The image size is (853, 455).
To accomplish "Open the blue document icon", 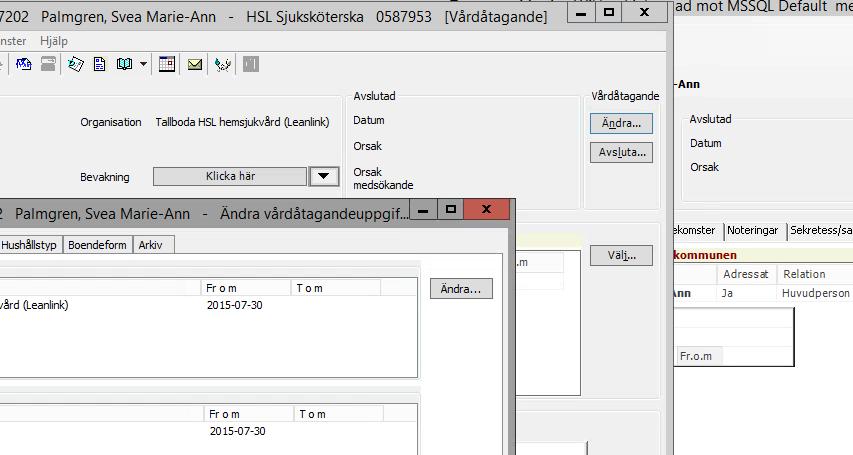I will tap(100, 64).
